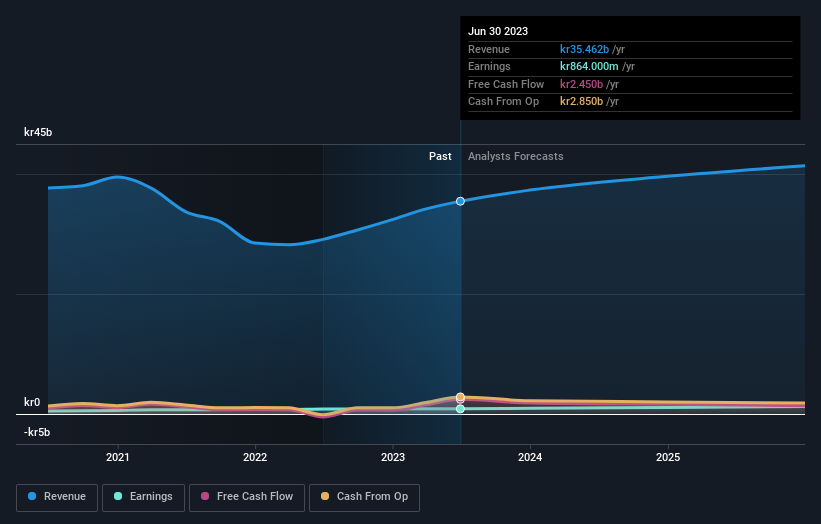Click the kr2.850b cash from op value
Screen dimensions: 821x524
581,102
